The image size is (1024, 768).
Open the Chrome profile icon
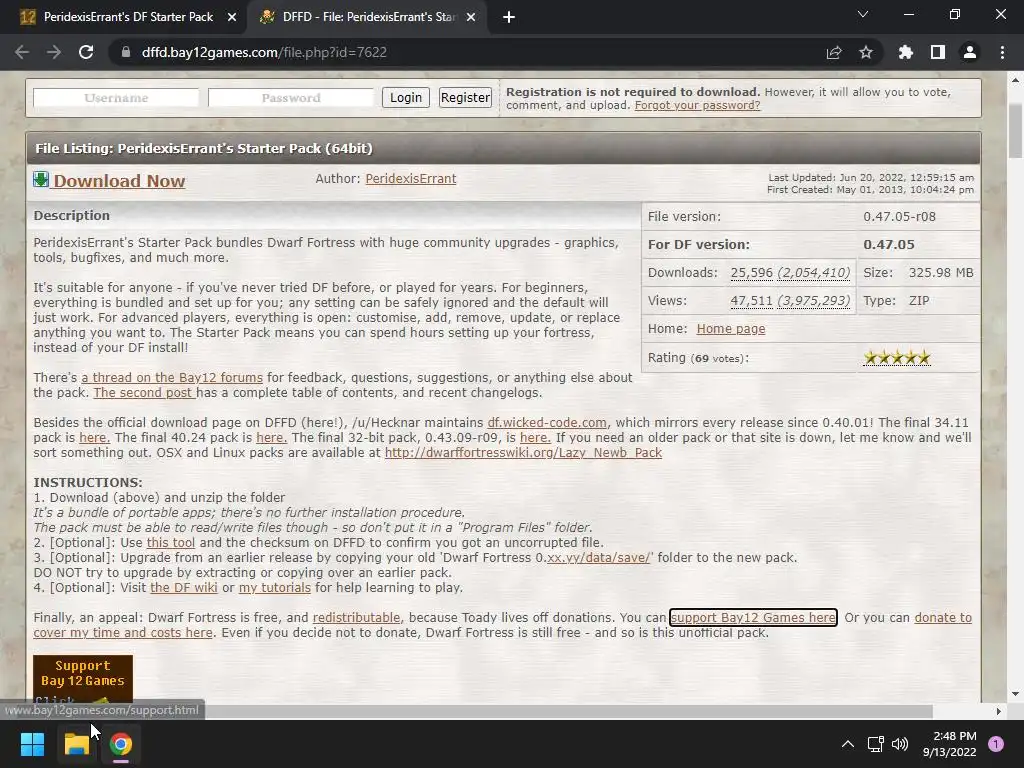[x=970, y=52]
